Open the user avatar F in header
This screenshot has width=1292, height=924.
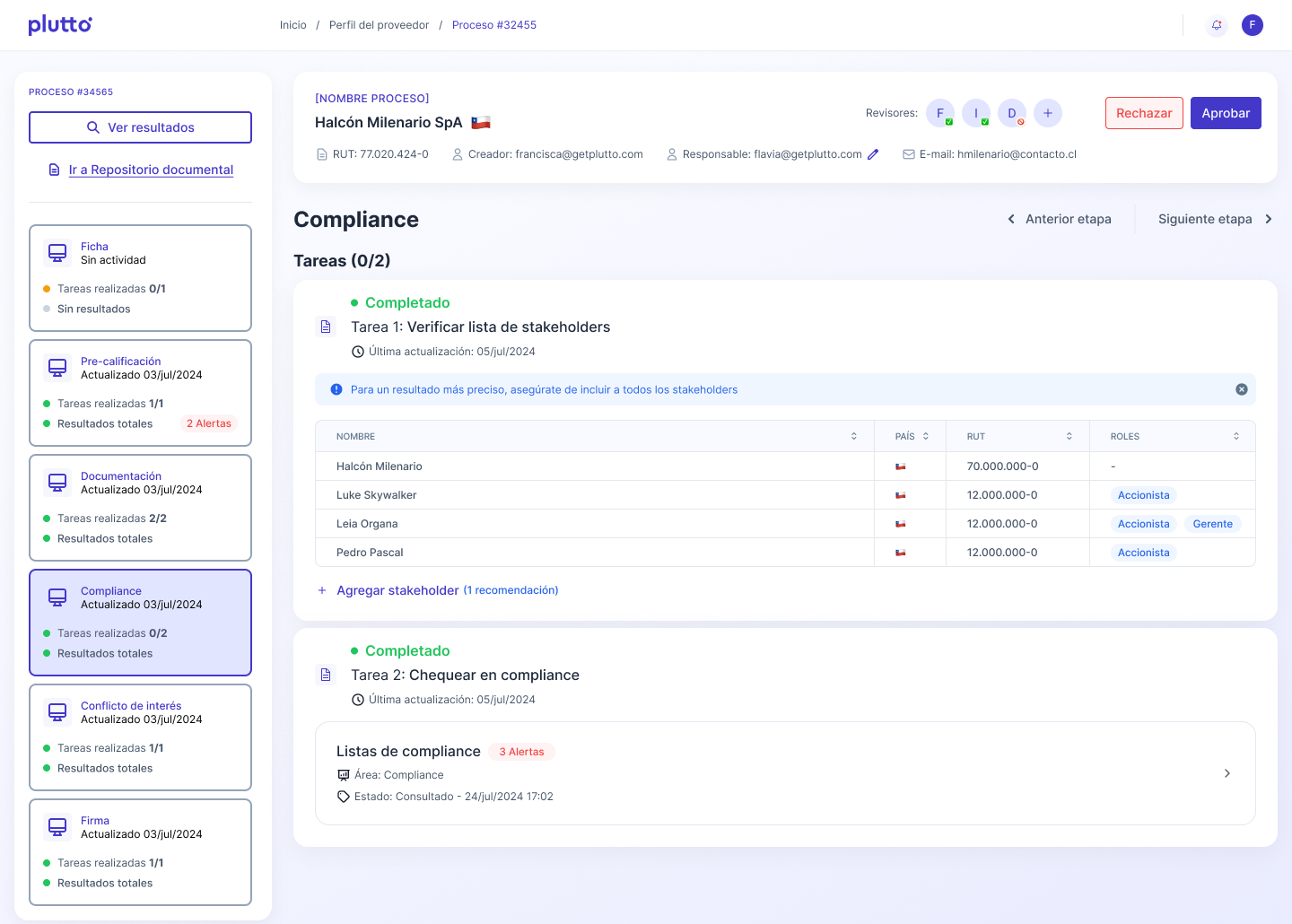[x=1252, y=25]
